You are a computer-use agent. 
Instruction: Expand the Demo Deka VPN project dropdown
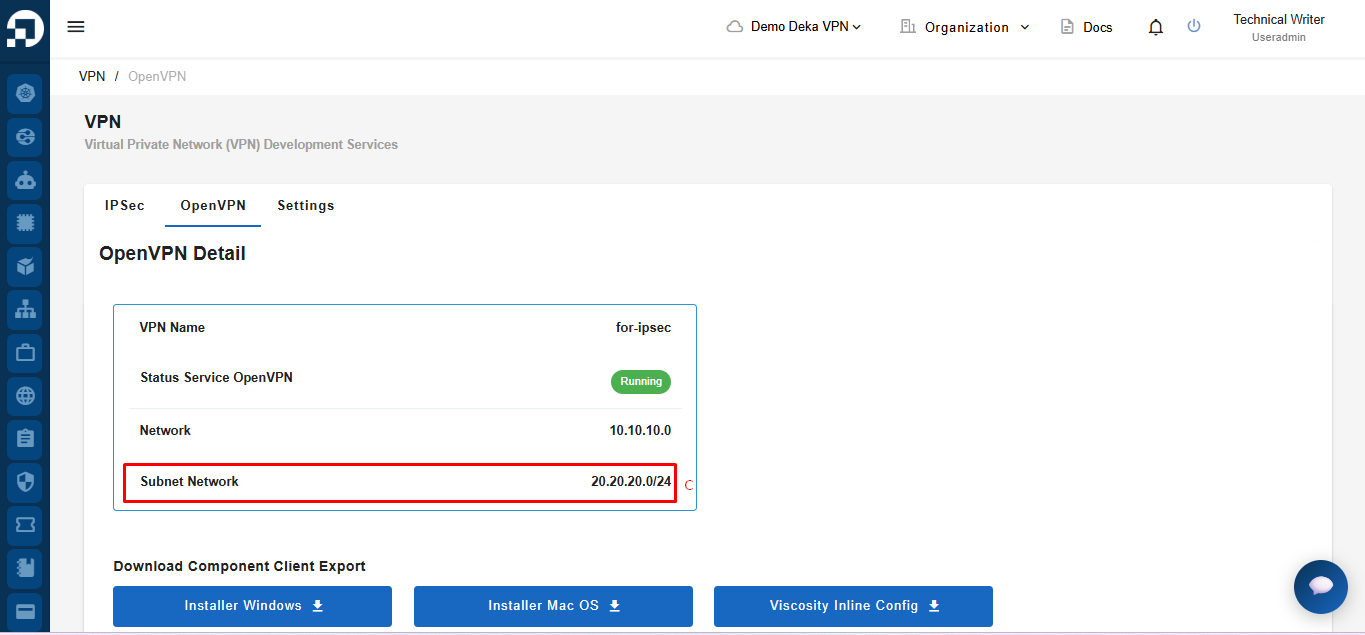(794, 27)
